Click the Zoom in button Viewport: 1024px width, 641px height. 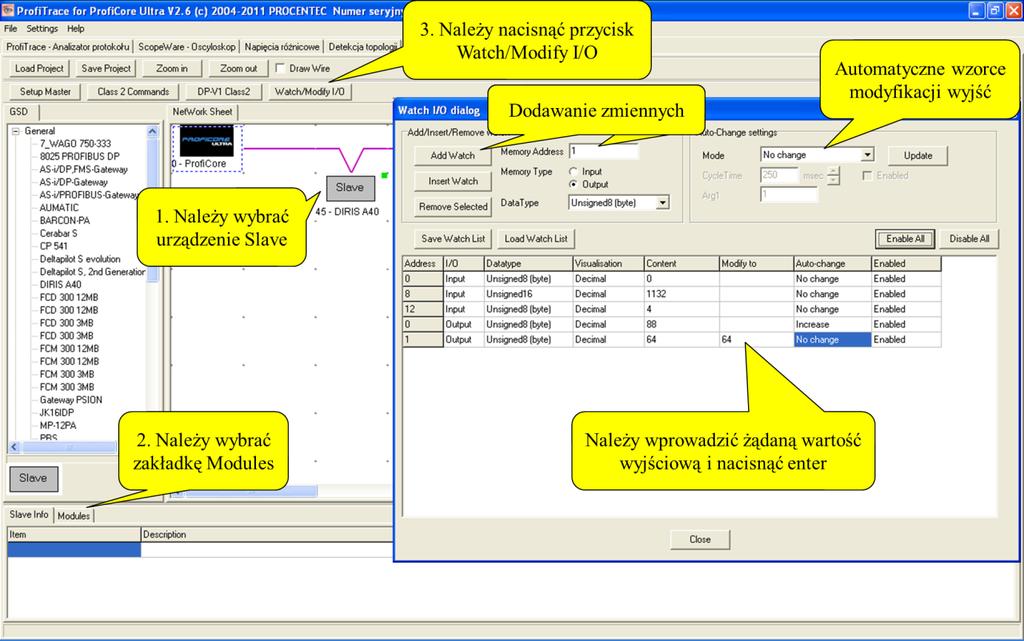[x=172, y=68]
